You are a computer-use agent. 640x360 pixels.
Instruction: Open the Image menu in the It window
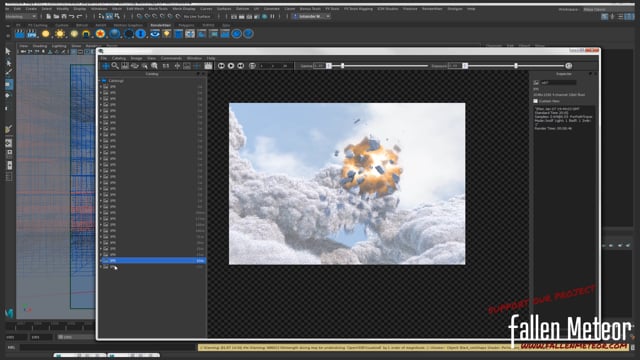(136, 58)
